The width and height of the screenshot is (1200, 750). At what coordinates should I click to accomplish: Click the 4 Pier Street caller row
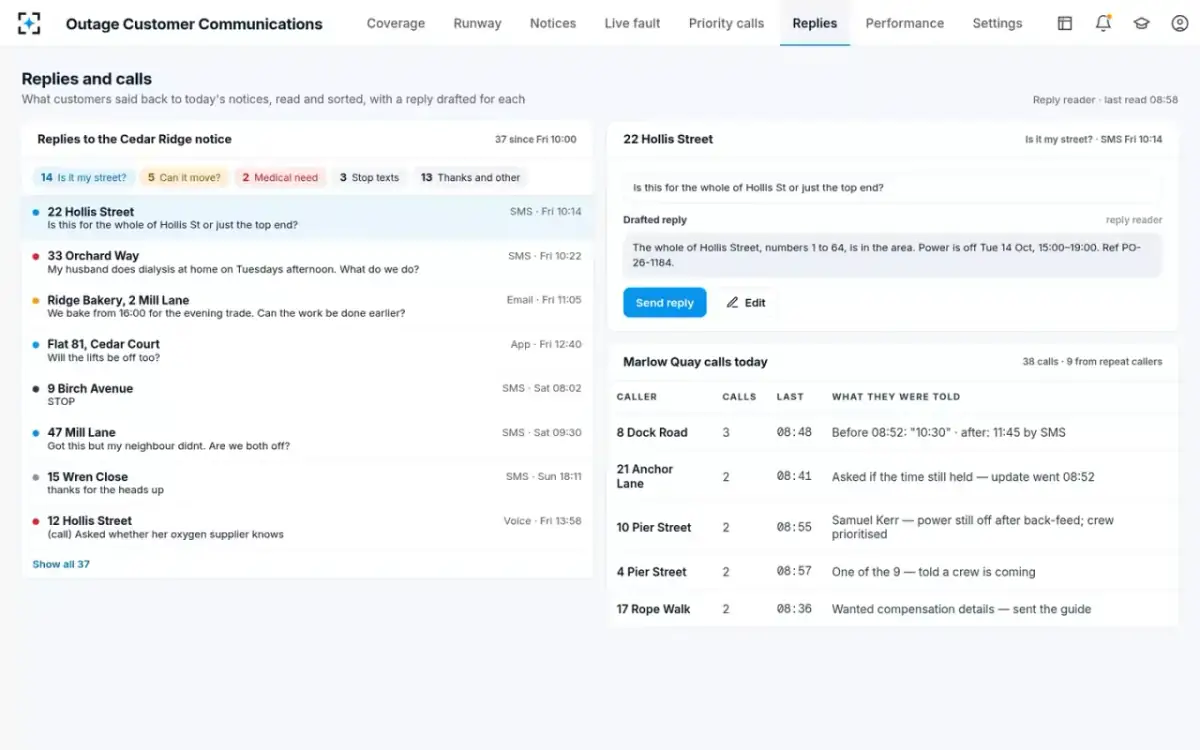click(x=892, y=572)
